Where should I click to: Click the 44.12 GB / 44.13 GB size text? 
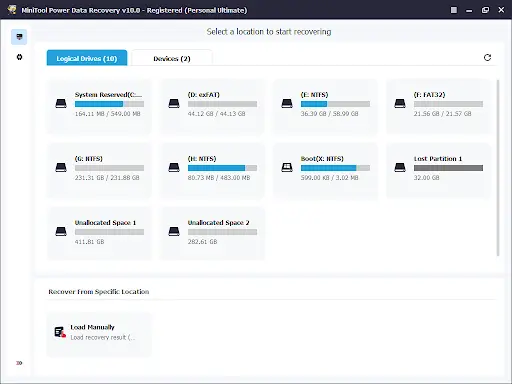pos(216,114)
